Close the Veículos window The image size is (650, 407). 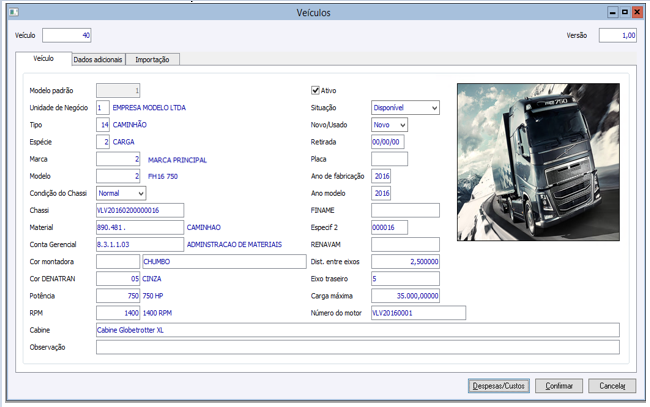(x=637, y=12)
